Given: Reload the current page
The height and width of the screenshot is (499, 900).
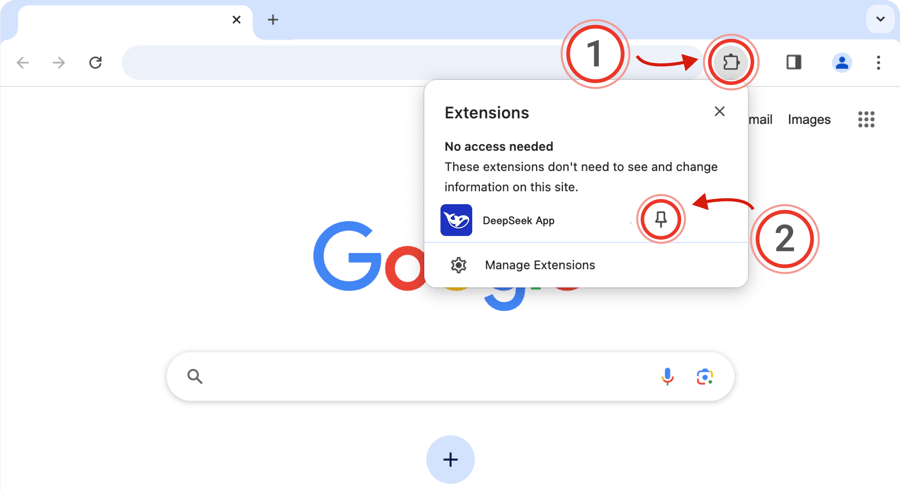Looking at the screenshot, I should tap(95, 63).
